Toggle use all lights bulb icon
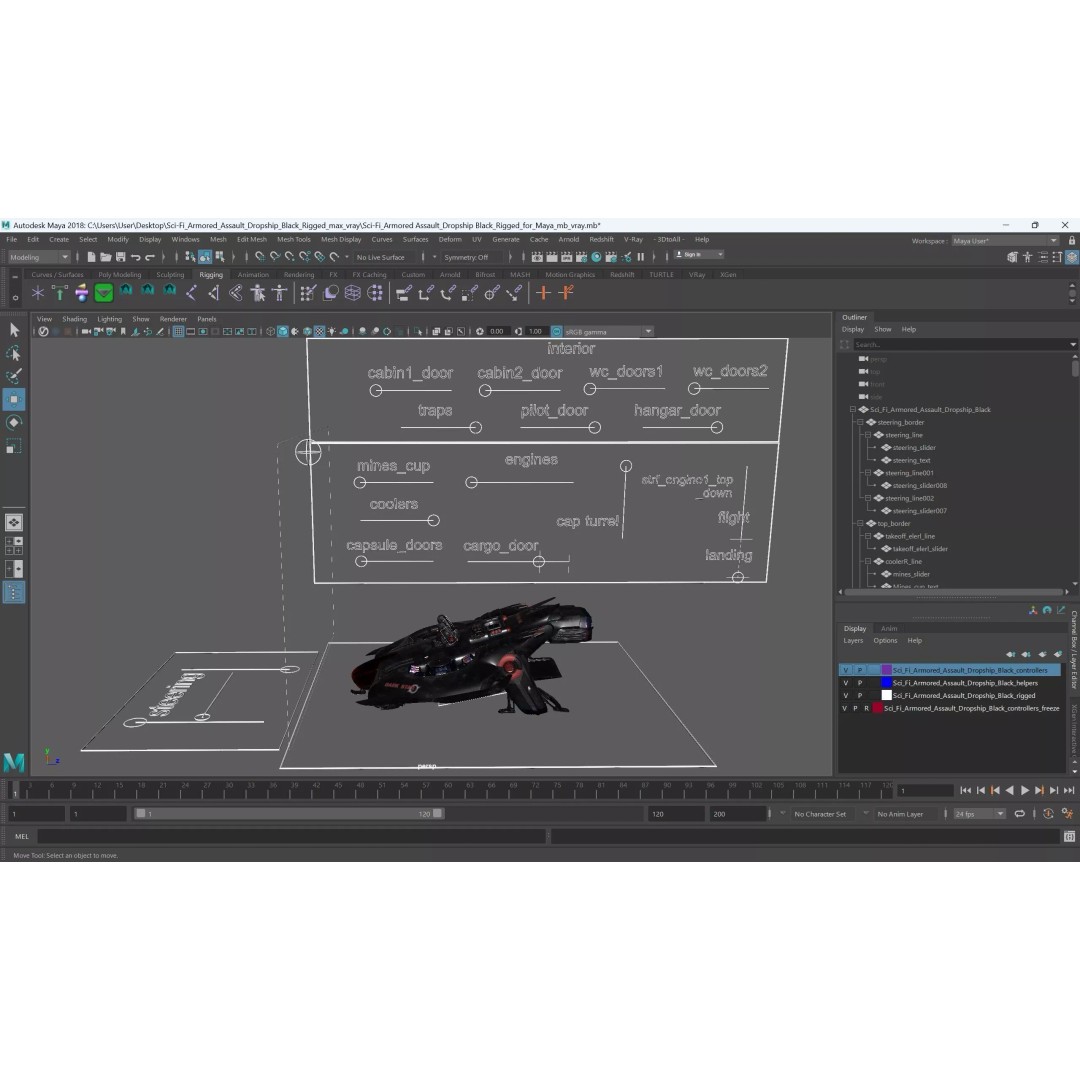The height and width of the screenshot is (1080, 1080). coord(332,331)
